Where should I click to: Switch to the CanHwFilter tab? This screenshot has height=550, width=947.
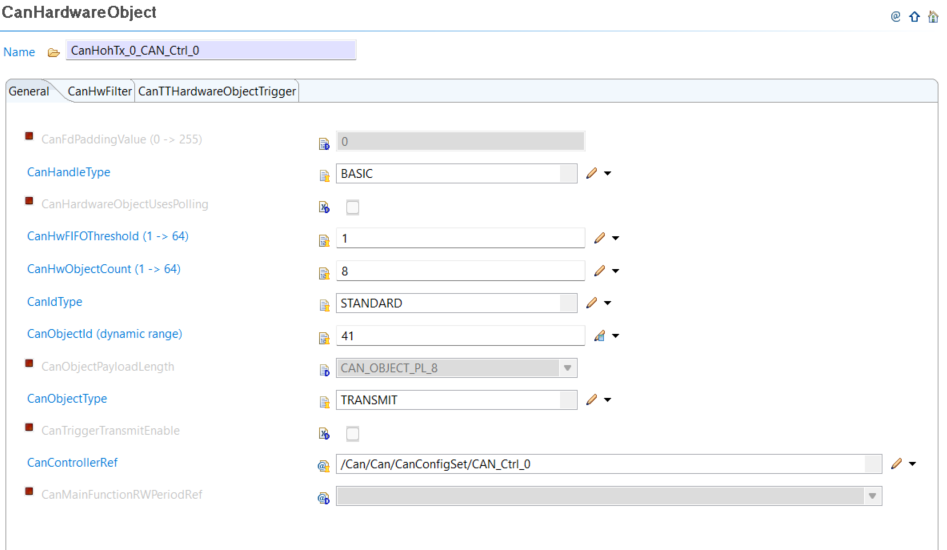coord(99,91)
